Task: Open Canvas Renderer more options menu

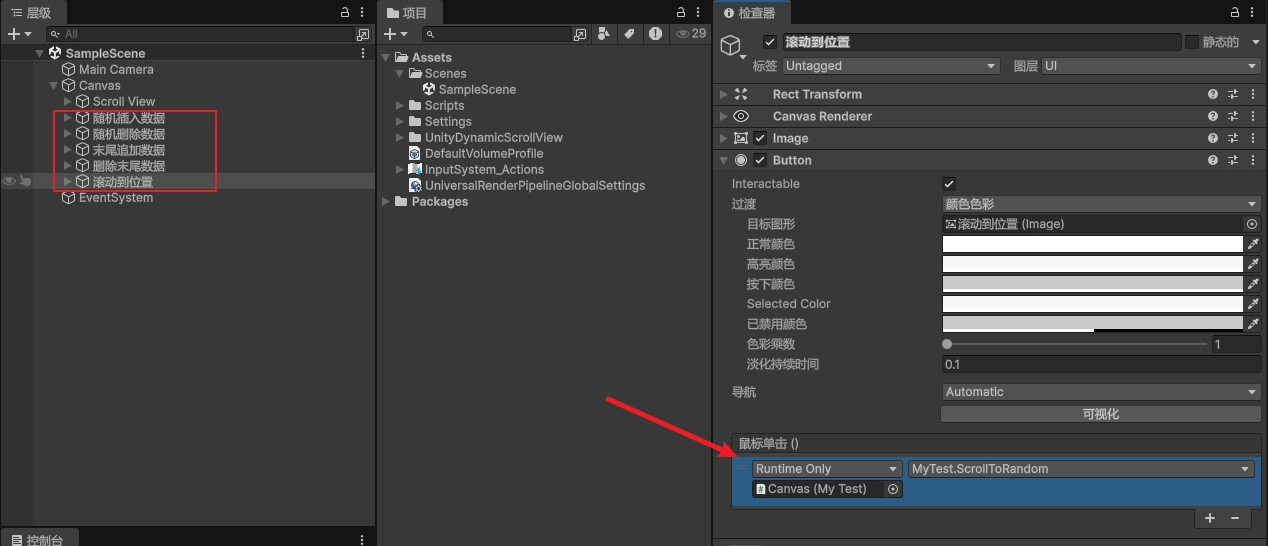Action: 1253,116
